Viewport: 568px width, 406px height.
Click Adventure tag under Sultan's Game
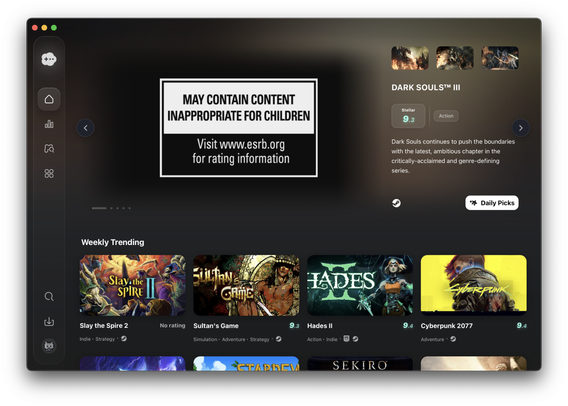[x=234, y=339]
